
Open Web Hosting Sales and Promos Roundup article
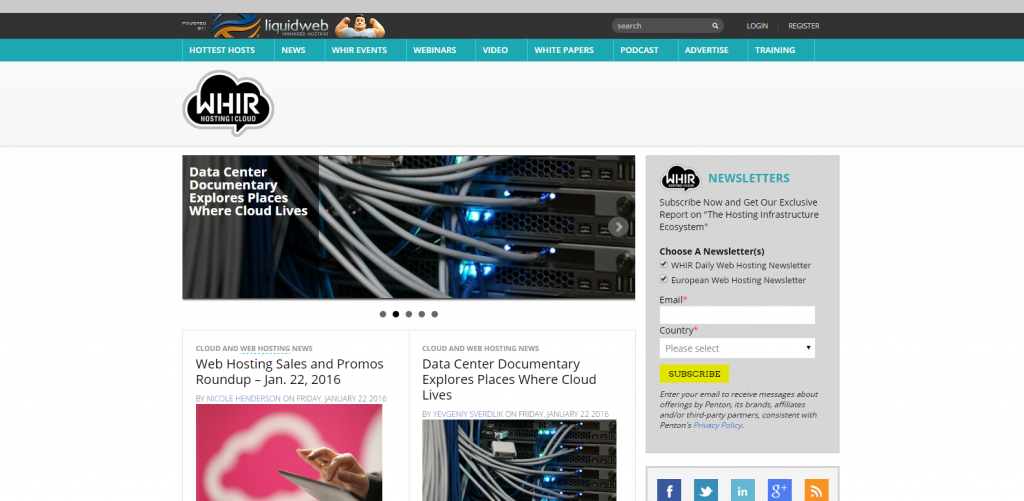[289, 372]
